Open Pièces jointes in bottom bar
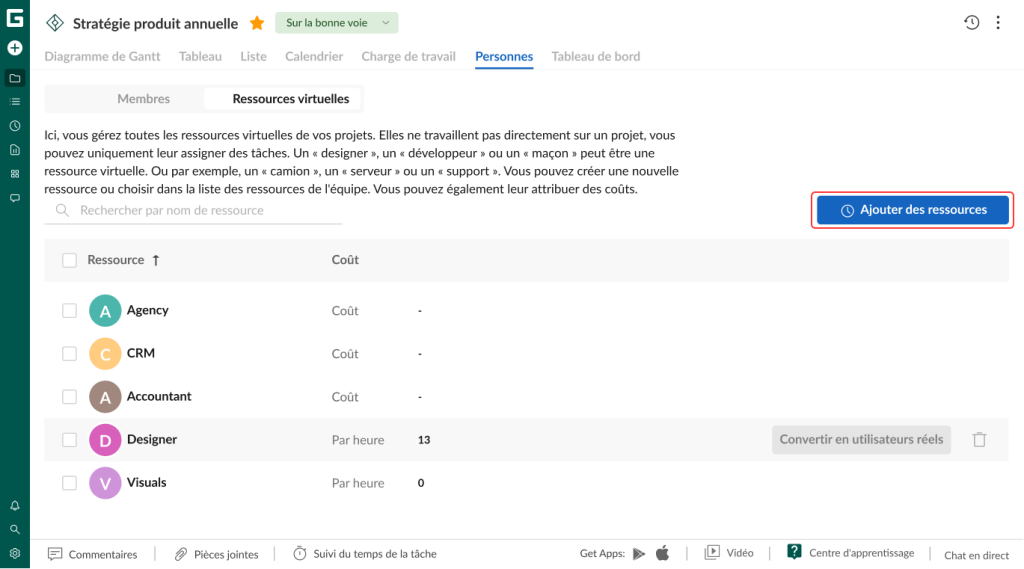Viewport: 1024px width, 569px height. click(x=217, y=554)
